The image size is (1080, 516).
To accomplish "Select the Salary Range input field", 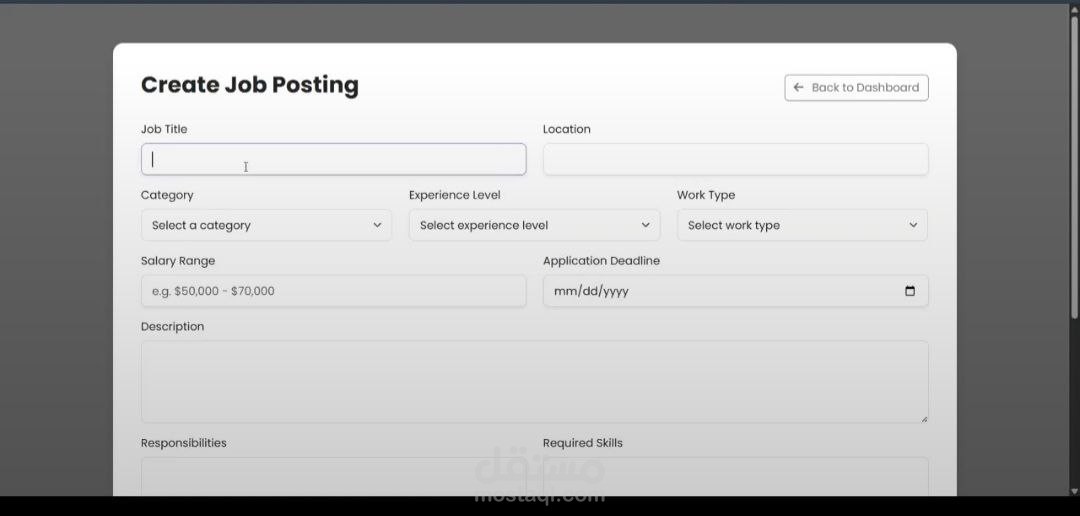I will [x=333, y=291].
